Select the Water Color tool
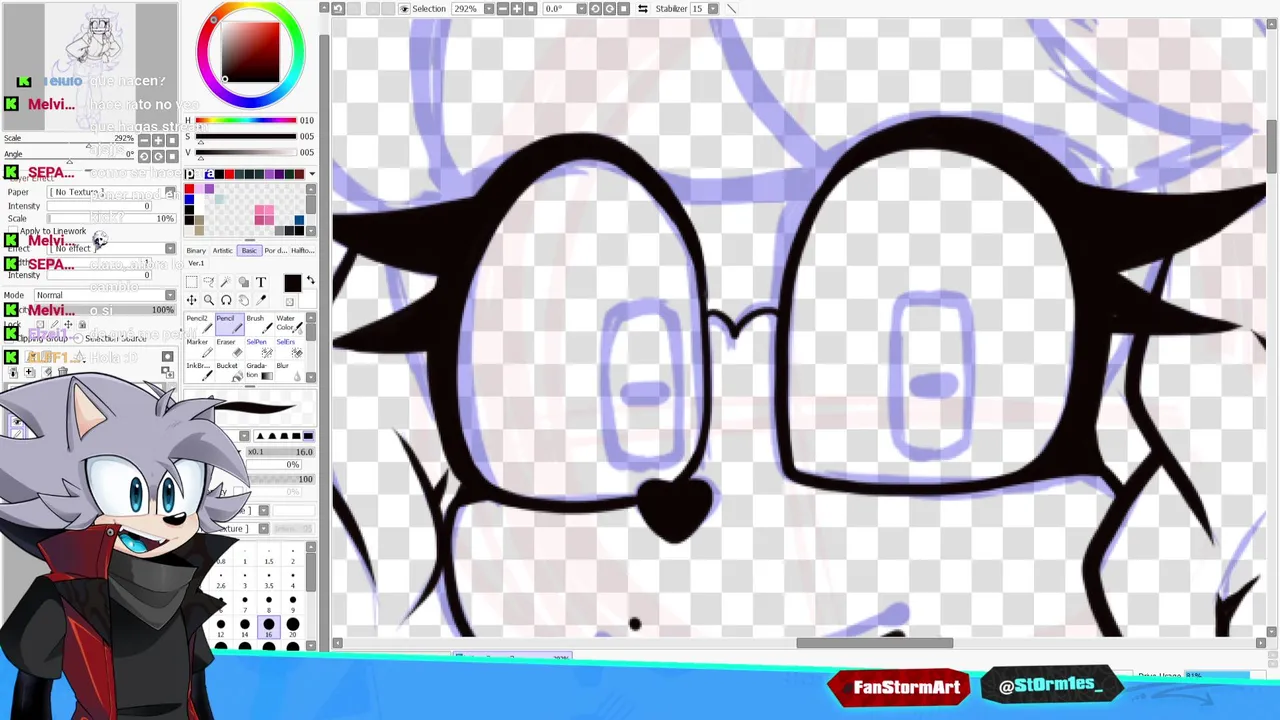 coord(290,325)
